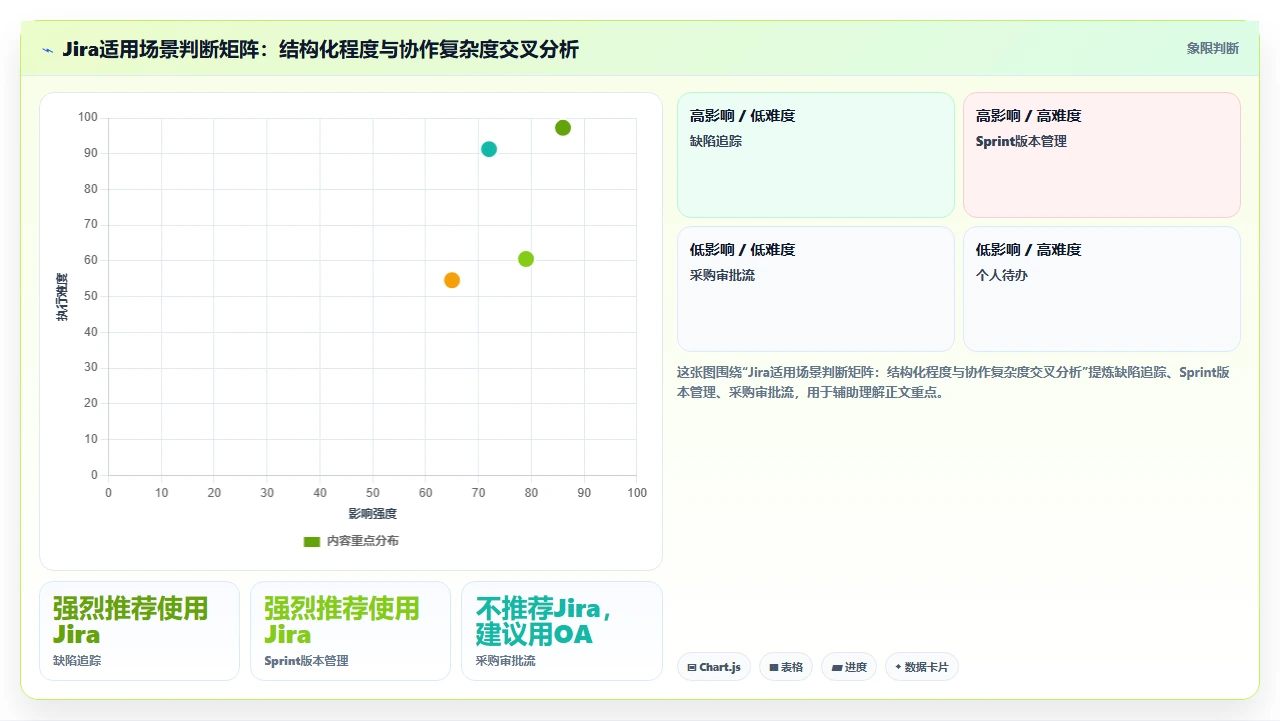The image size is (1280, 721).
Task: Toggle the 内容重点分布 legend entry
Action: (351, 541)
